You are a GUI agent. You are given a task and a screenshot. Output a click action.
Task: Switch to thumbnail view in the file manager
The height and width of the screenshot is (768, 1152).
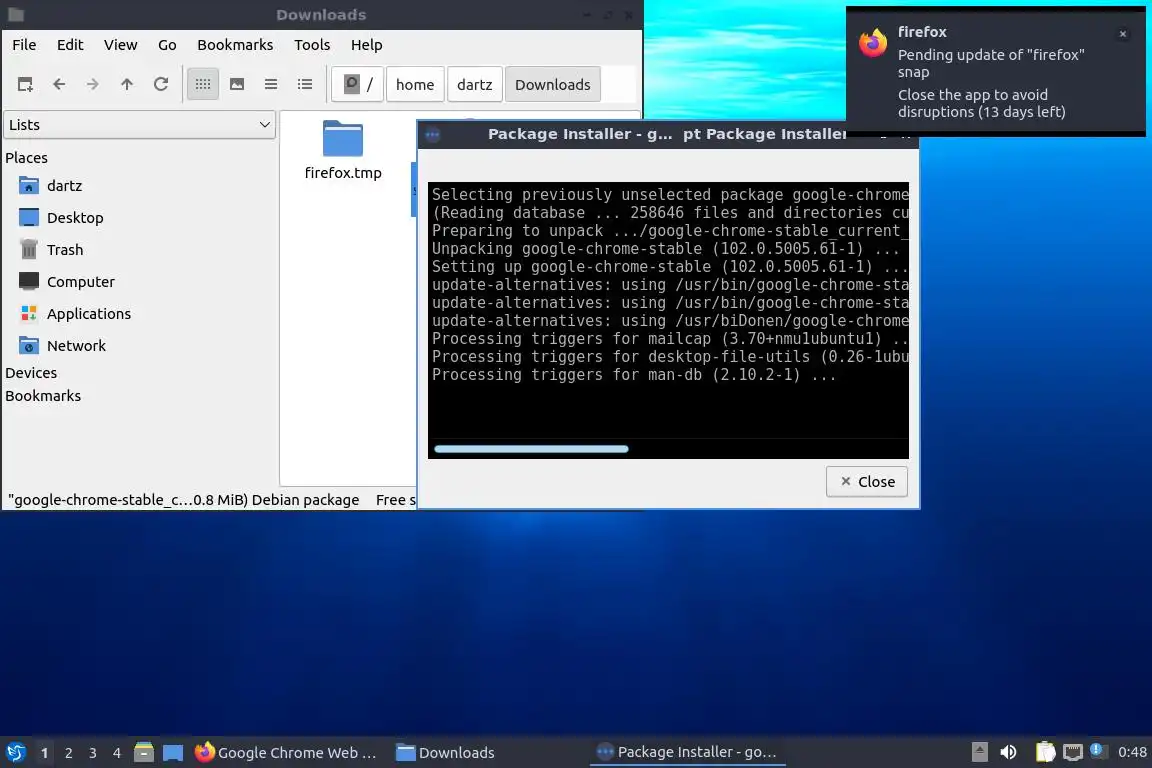[x=237, y=85]
